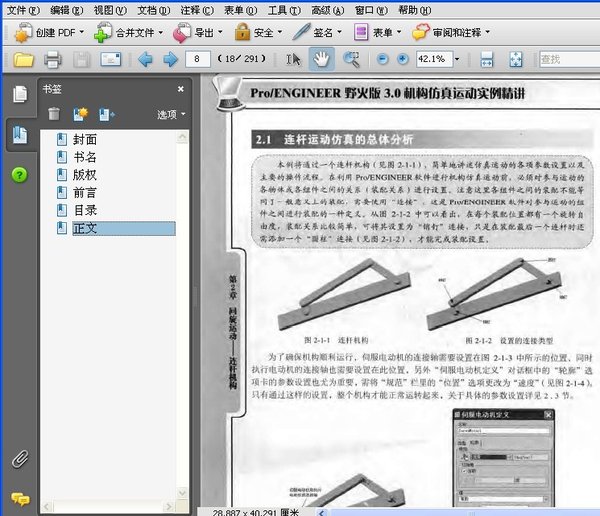Toggle the Pages thumbnail panel icon
Screen dimensions: 600x516
(20, 94)
